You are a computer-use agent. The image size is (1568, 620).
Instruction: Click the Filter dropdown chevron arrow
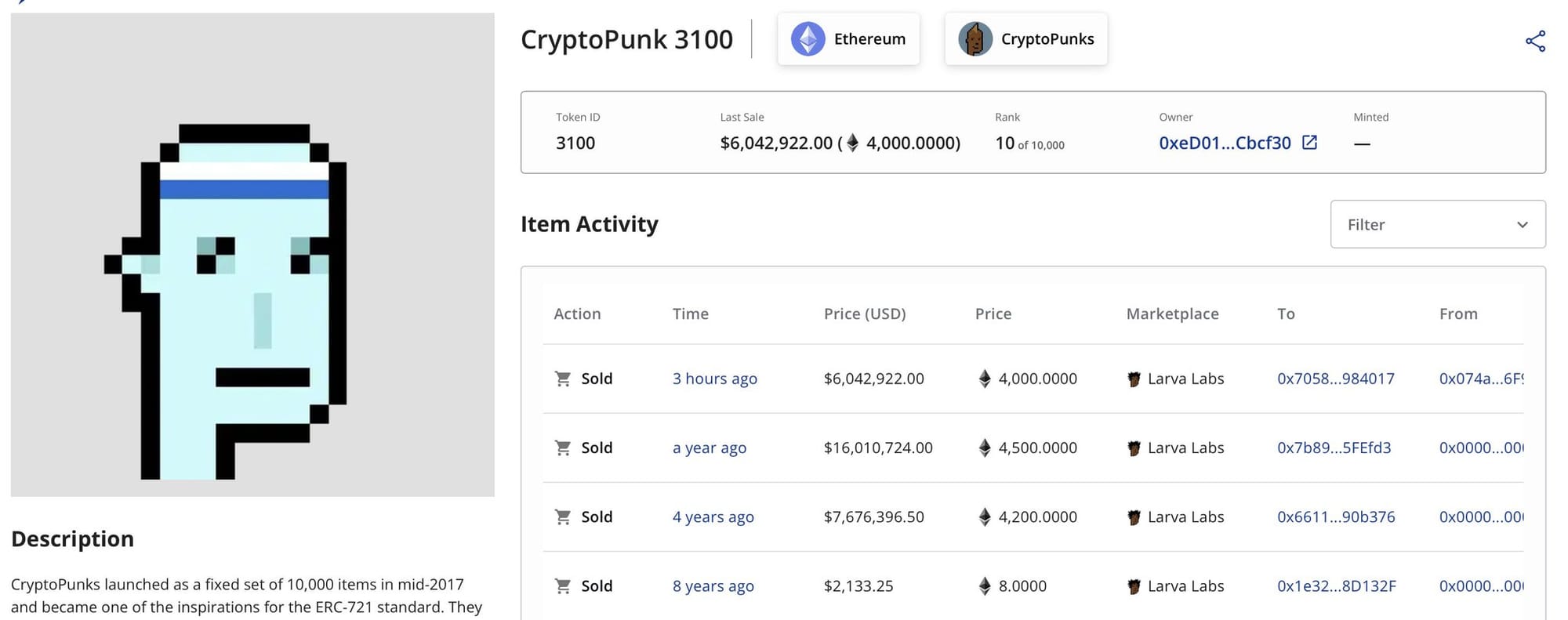pos(1523,225)
